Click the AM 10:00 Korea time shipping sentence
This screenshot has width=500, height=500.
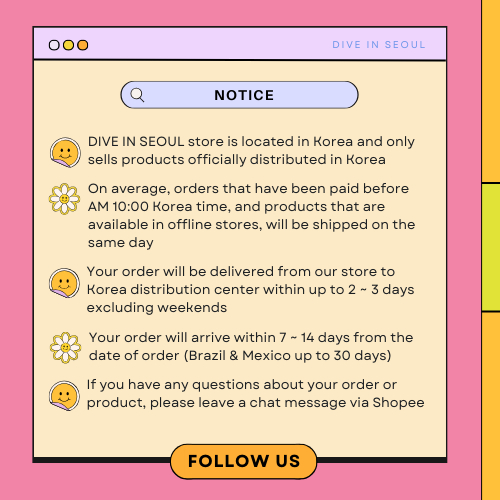coord(251,216)
